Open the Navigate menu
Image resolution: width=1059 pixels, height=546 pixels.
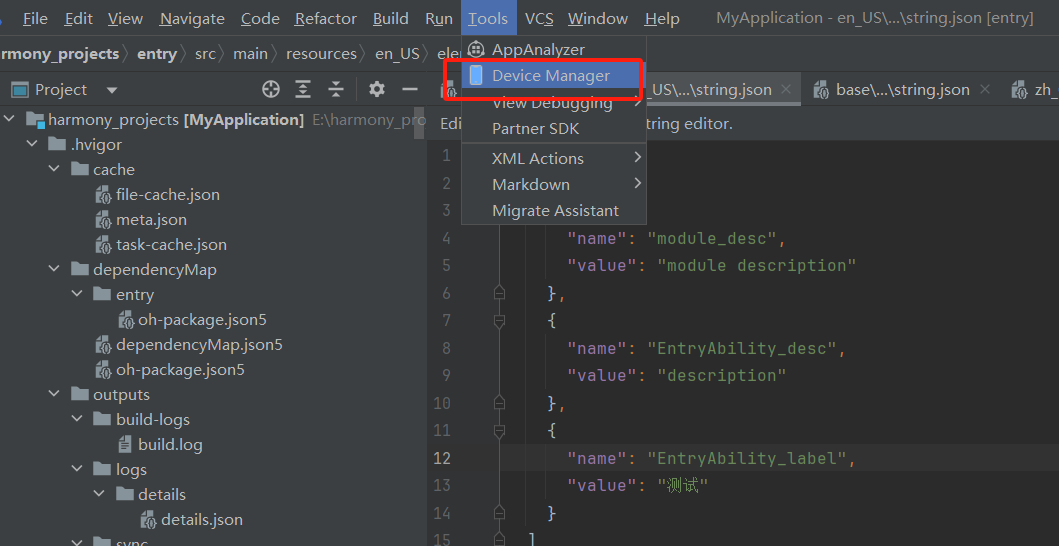click(192, 18)
